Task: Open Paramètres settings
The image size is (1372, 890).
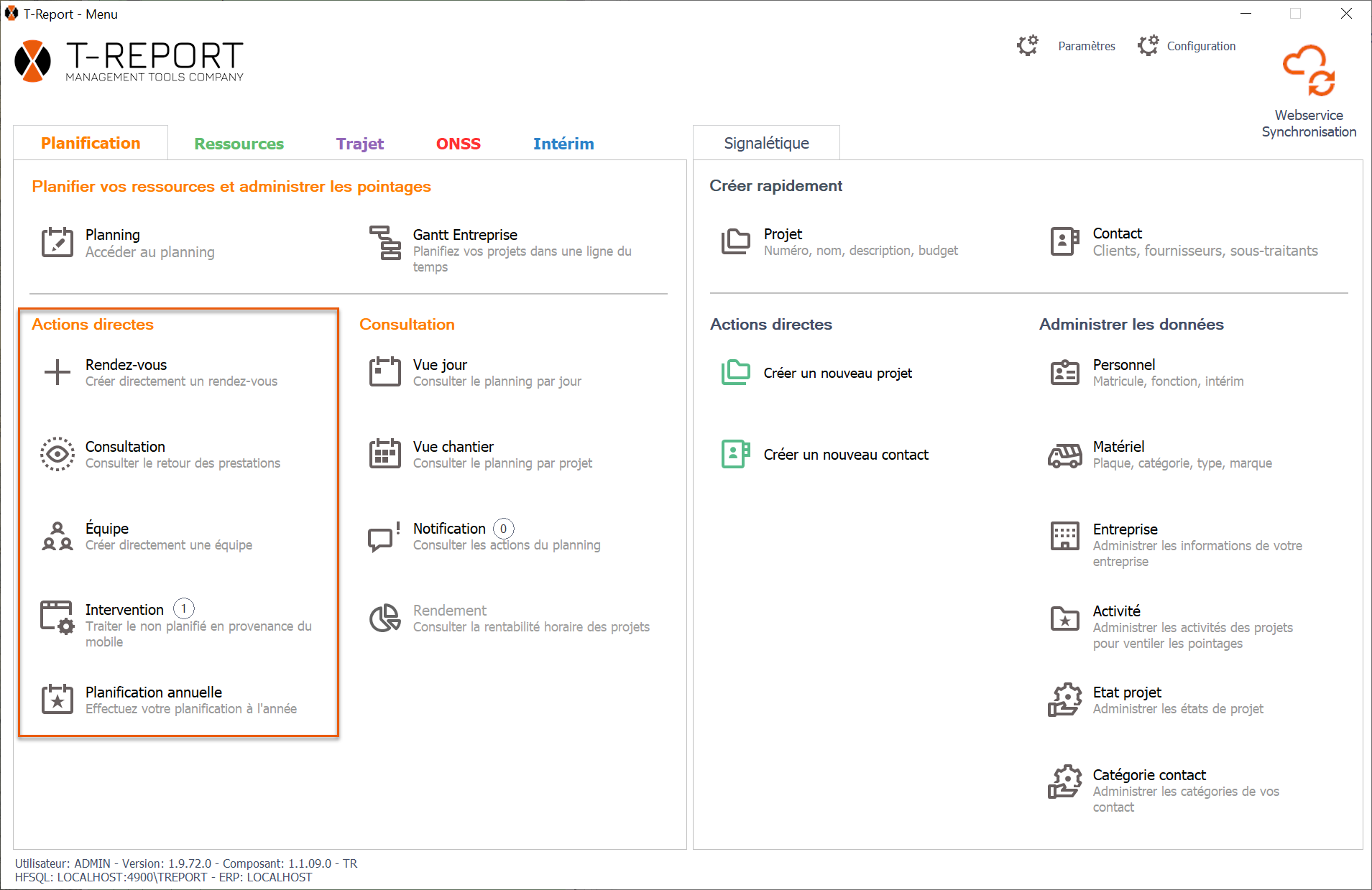Action: [x=1068, y=46]
